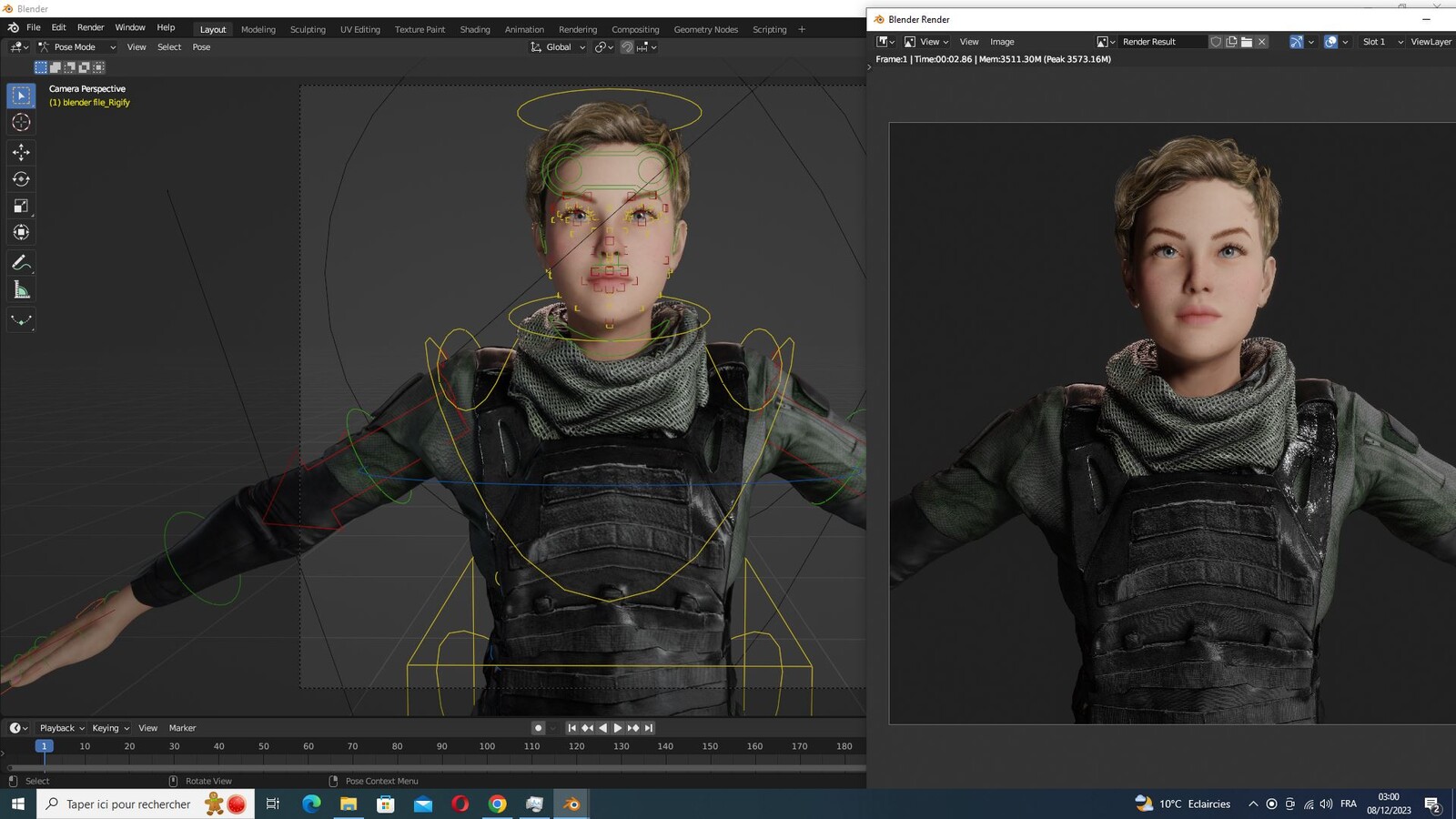Click the new image copy icon
The height and width of the screenshot is (819, 1456).
point(1231,42)
